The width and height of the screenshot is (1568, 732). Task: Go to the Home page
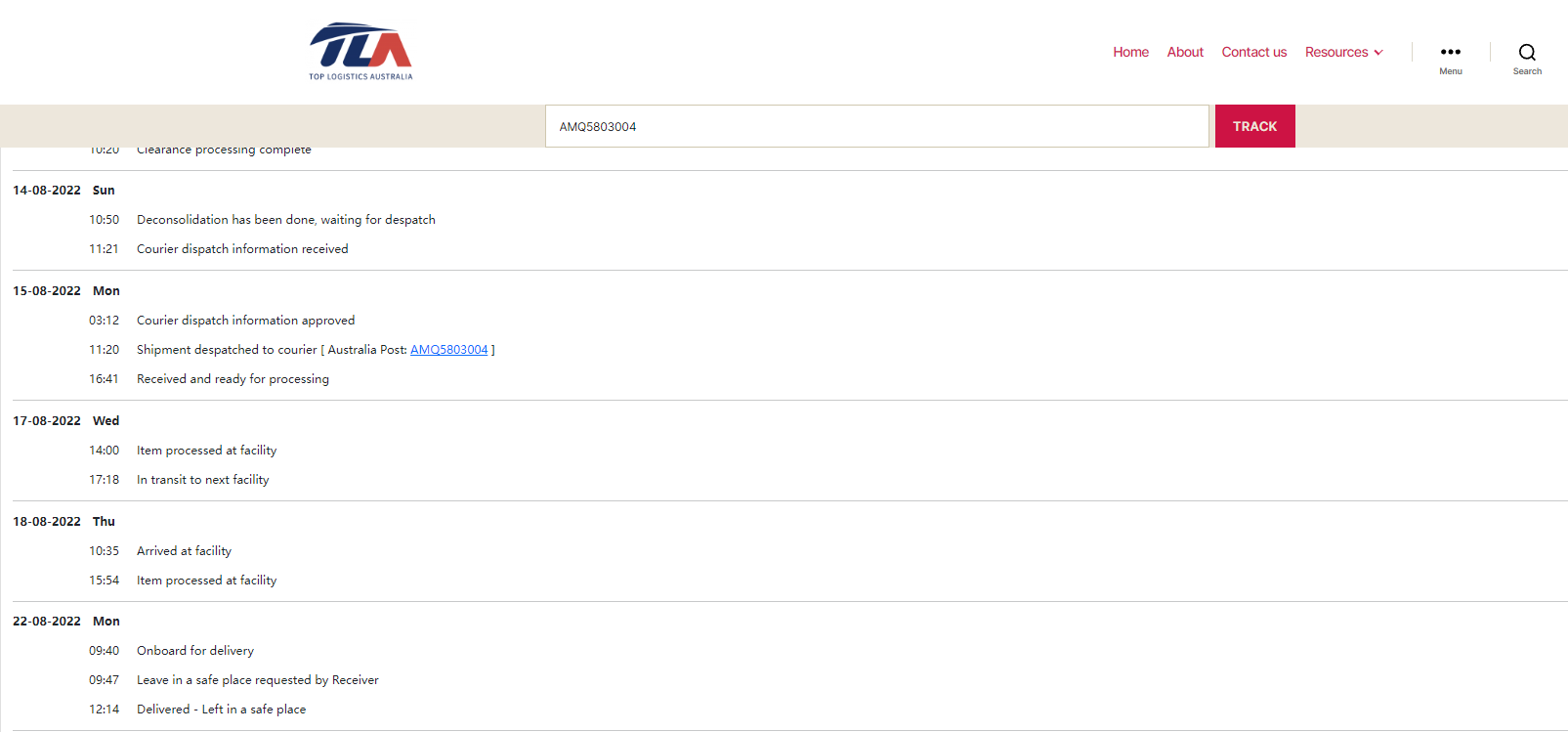click(1130, 52)
